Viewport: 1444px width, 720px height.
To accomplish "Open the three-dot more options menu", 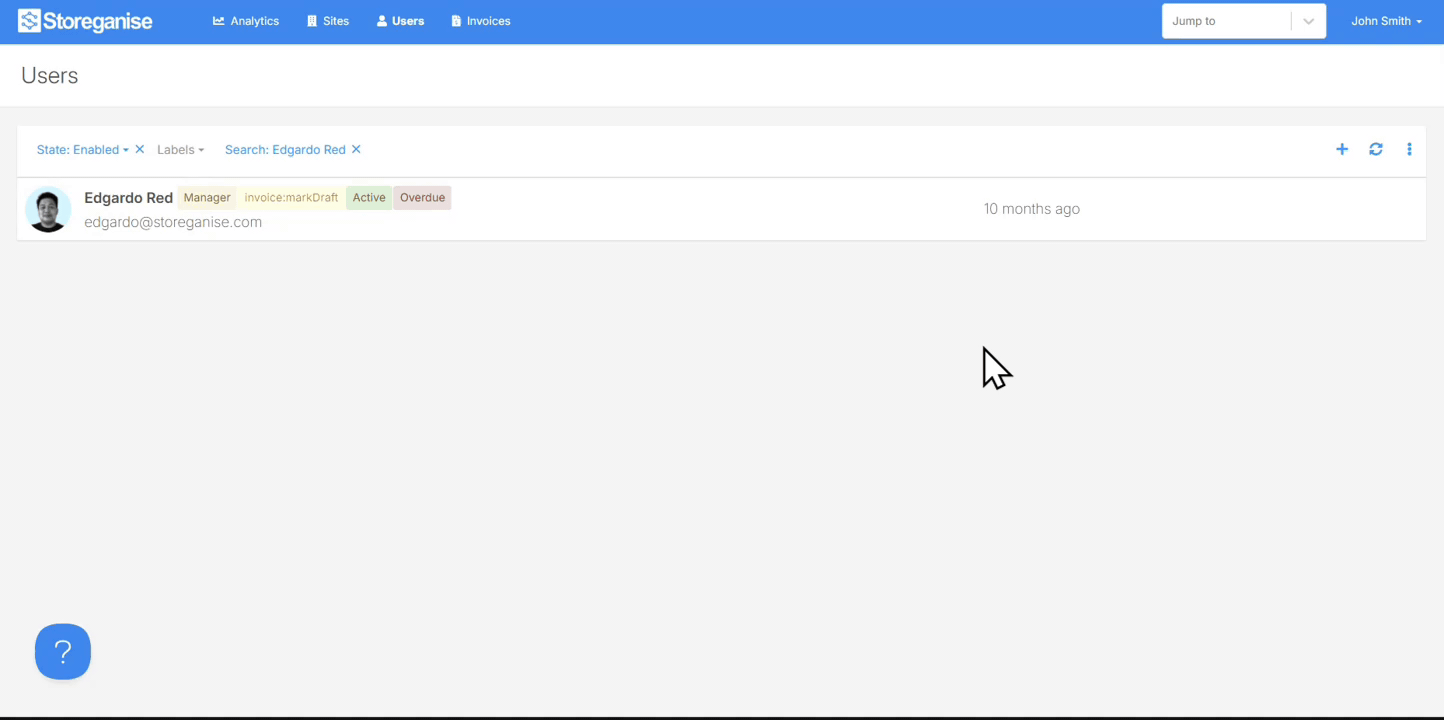I will [x=1409, y=149].
